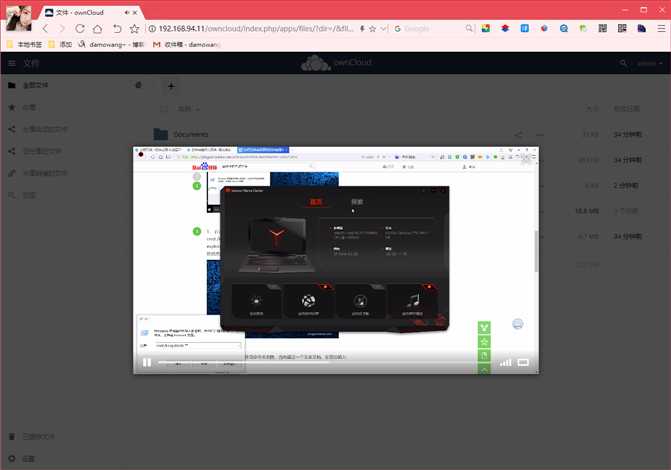
Task: Sort files by name header
Action: tap(188, 109)
